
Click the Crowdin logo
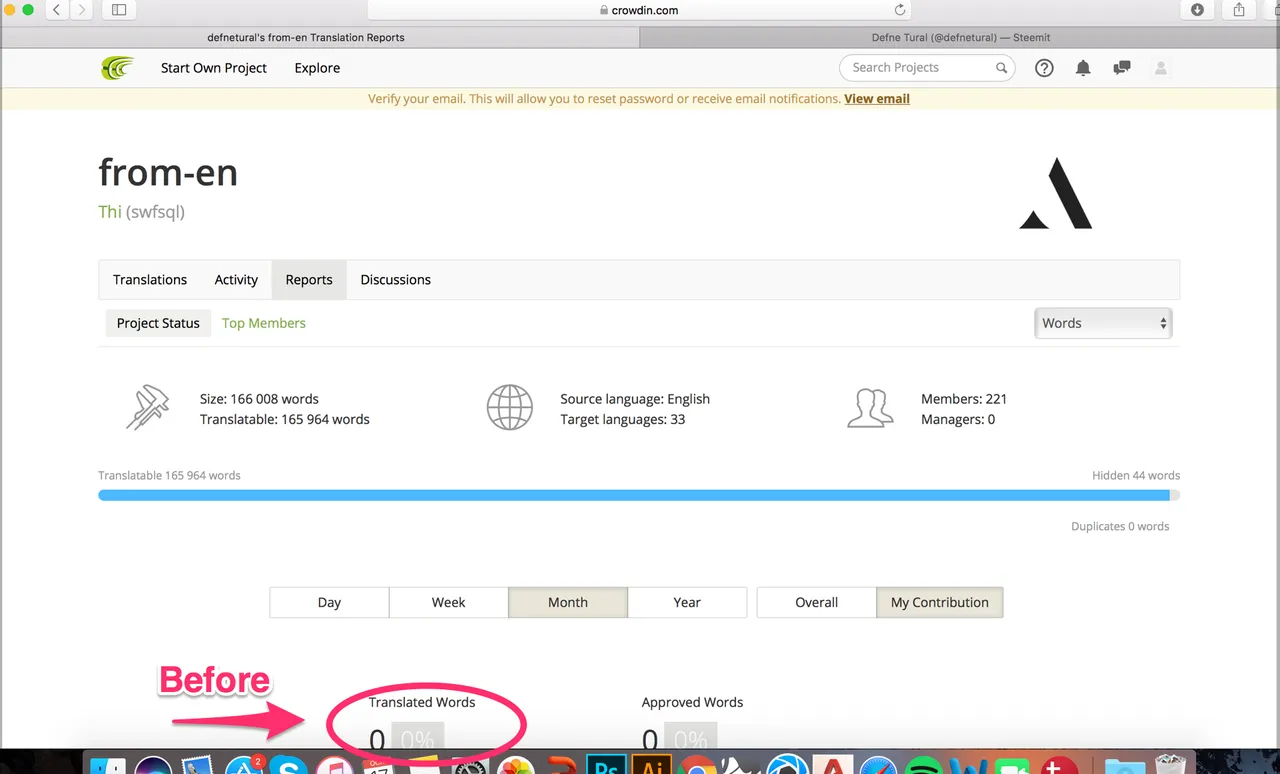pyautogui.click(x=117, y=68)
